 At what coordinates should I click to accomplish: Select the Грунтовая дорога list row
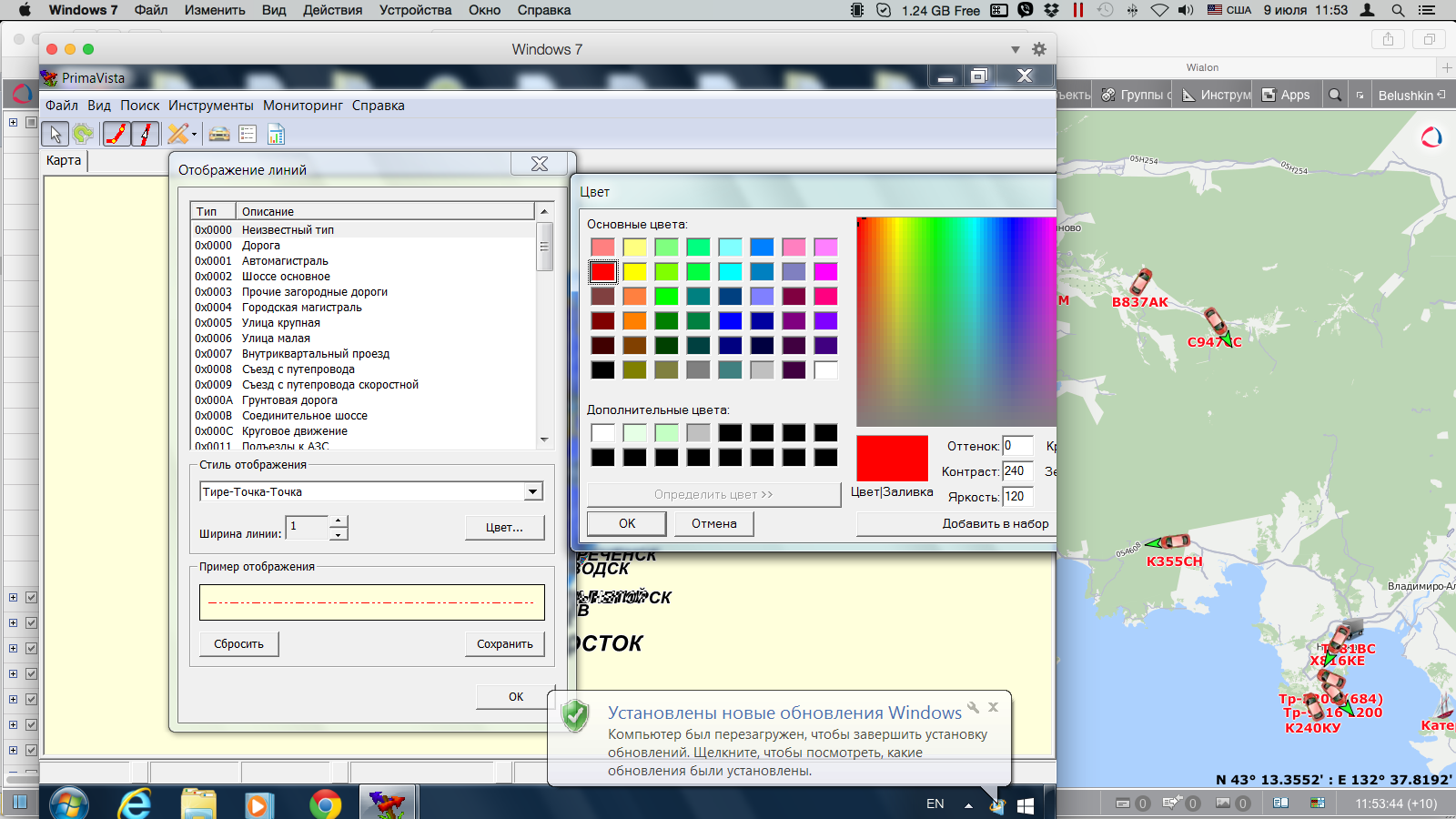289,400
